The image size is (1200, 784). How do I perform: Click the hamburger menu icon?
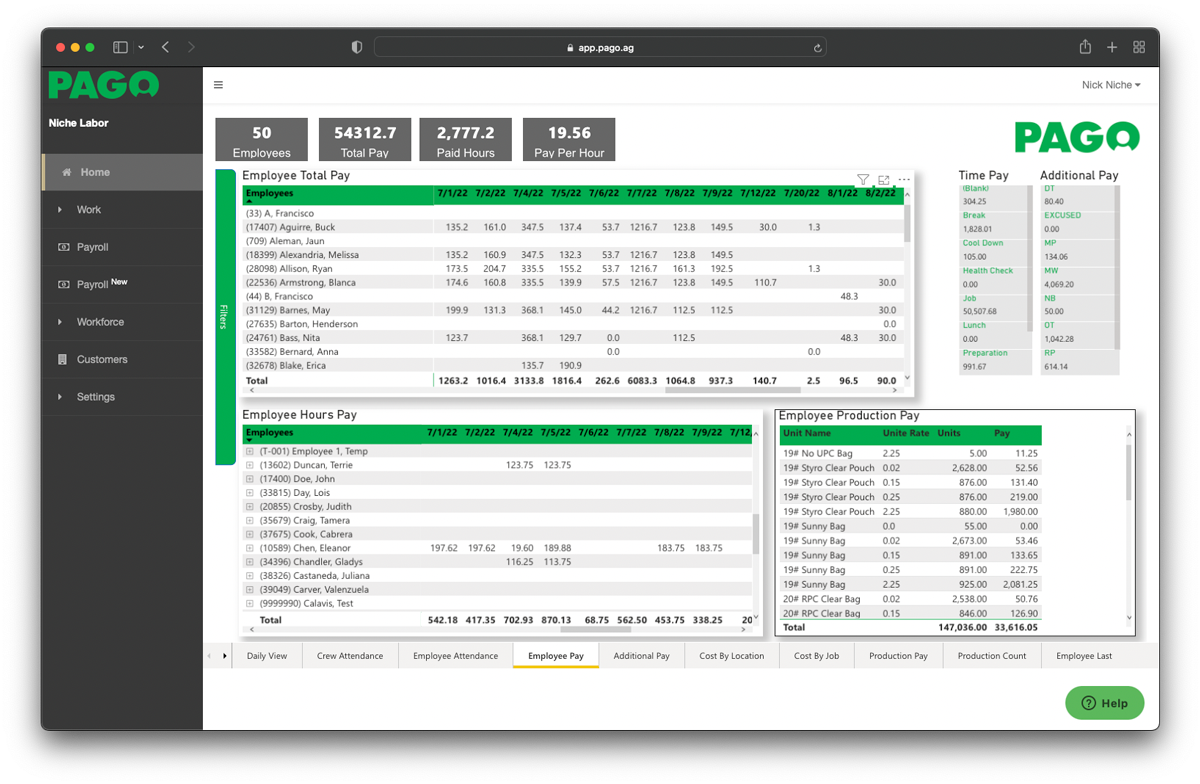coord(218,85)
